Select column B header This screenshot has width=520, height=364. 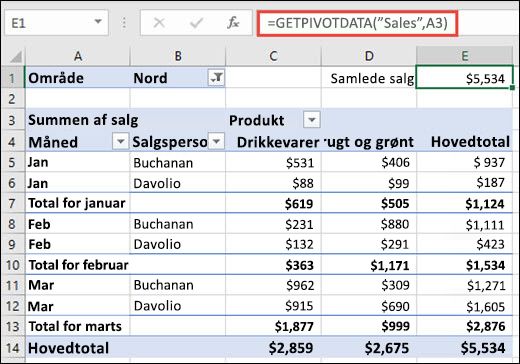[178, 56]
